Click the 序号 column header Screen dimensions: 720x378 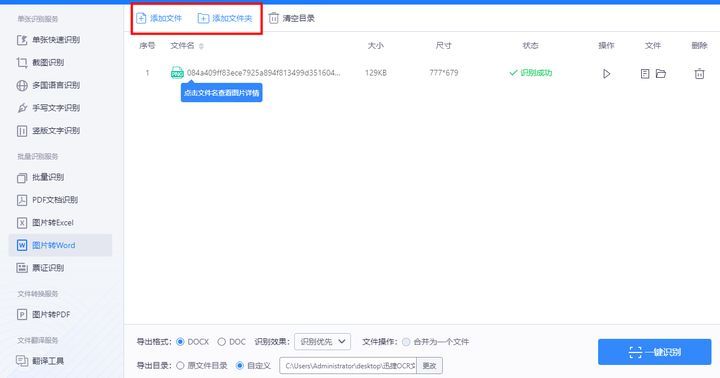point(147,45)
